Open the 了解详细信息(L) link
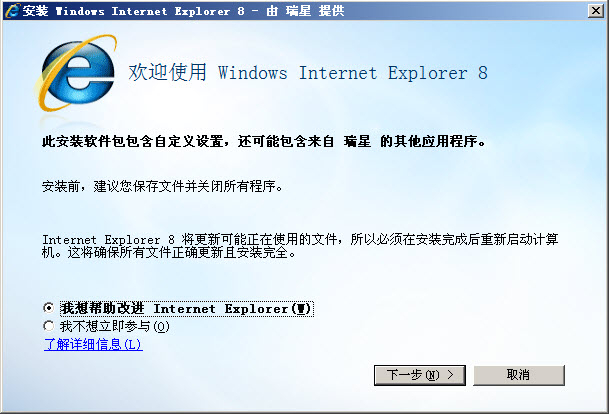Image resolution: width=610 pixels, height=414 pixels. coord(93,344)
